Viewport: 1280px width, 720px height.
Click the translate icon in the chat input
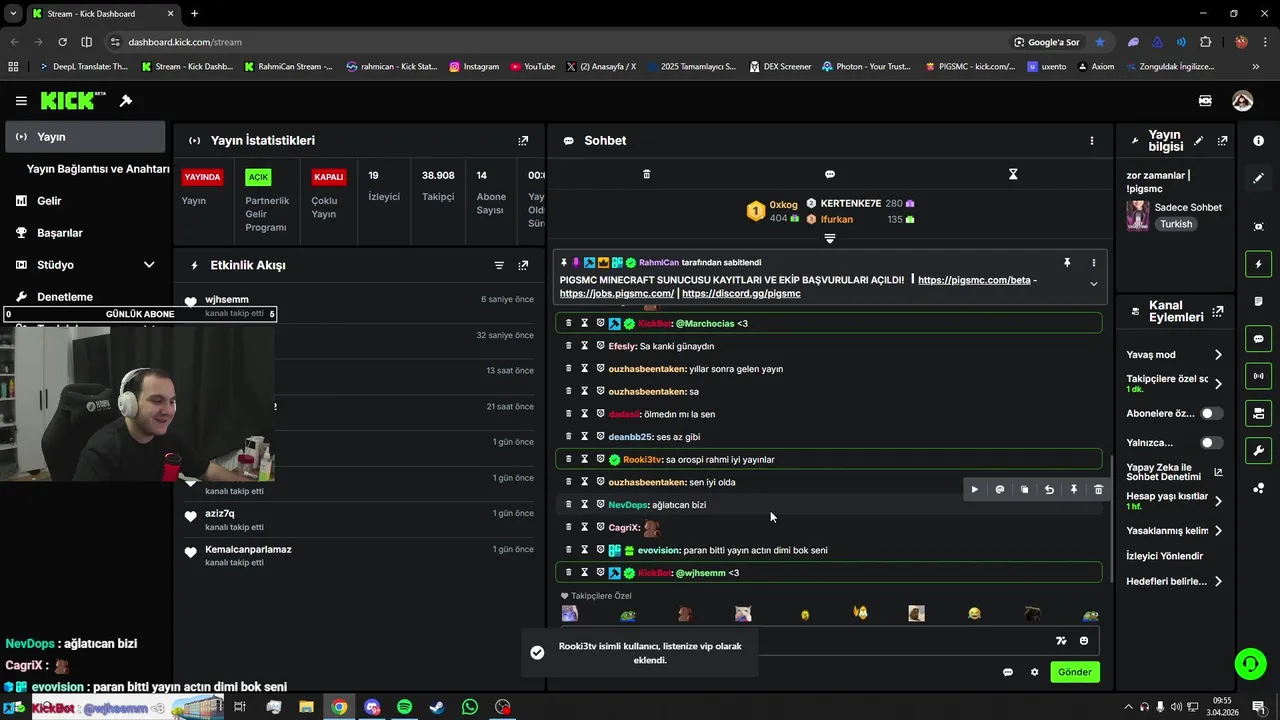point(1061,641)
